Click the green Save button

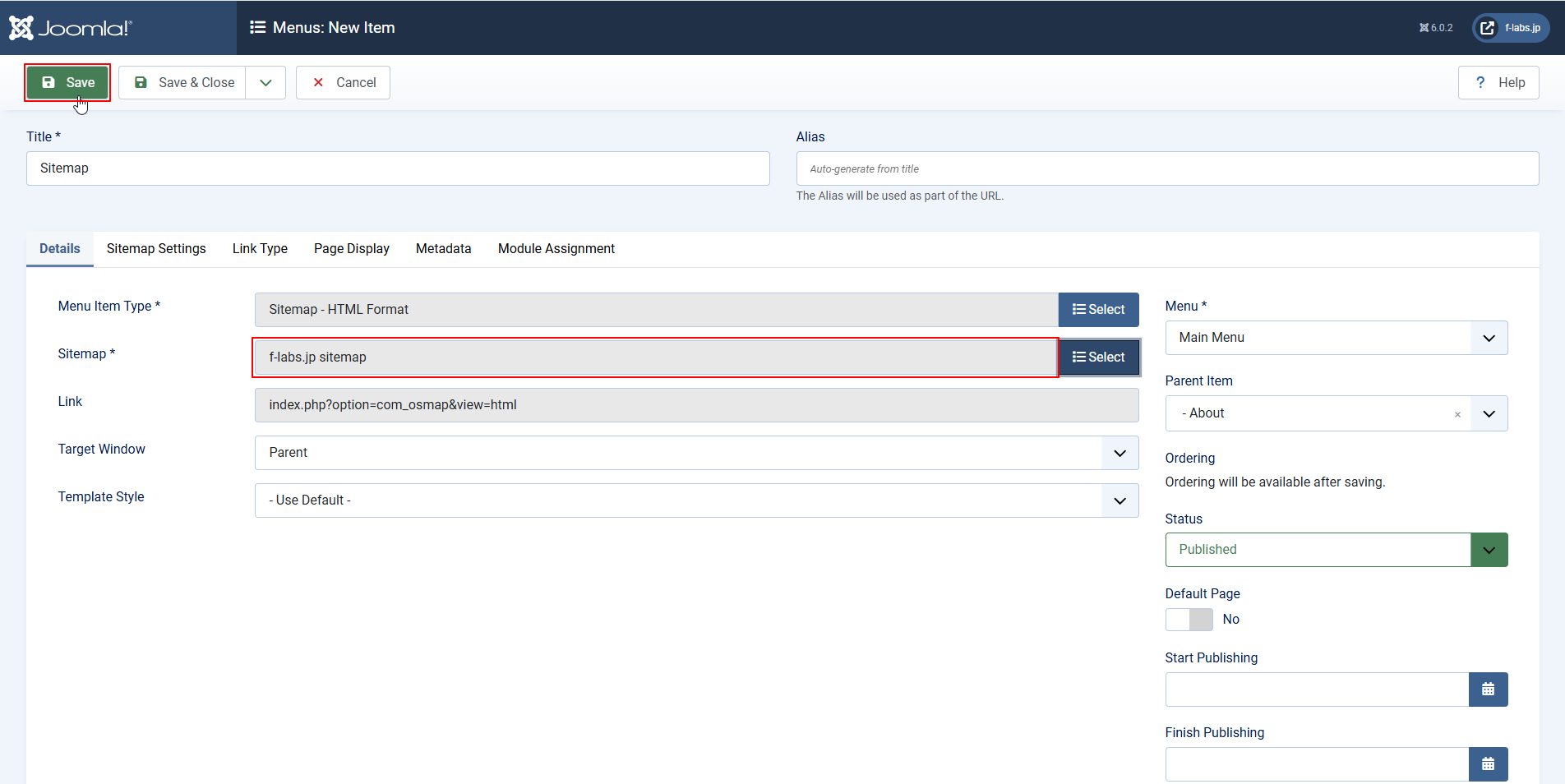[67, 82]
